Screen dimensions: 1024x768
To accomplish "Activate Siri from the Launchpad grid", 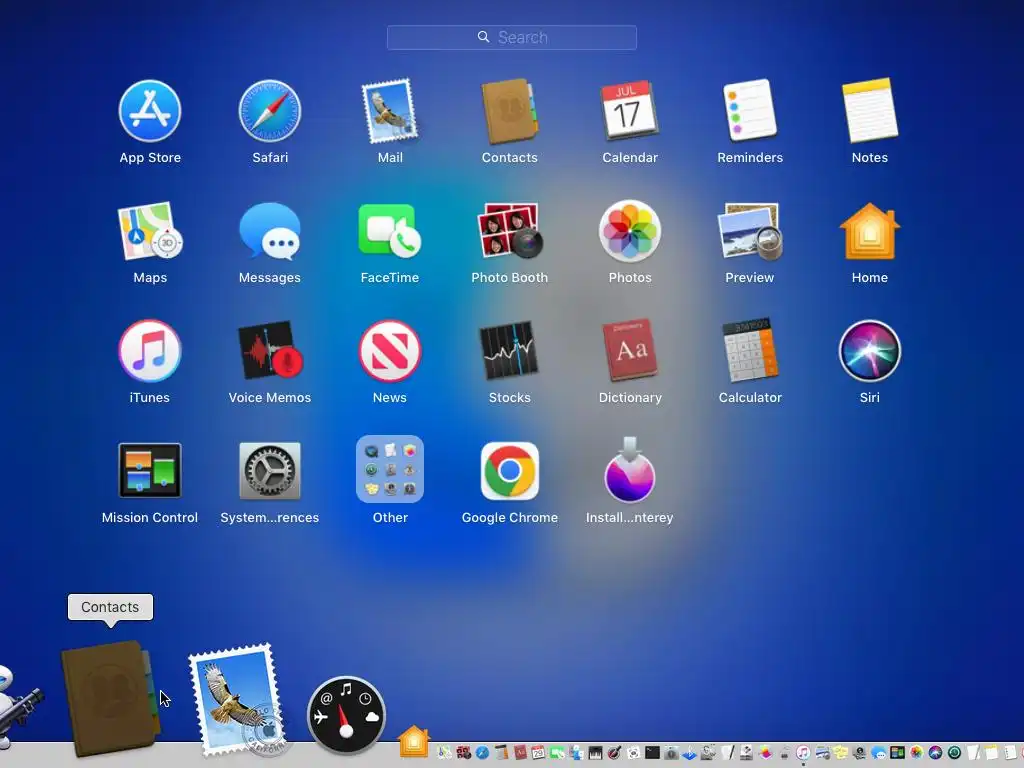I will (x=870, y=351).
